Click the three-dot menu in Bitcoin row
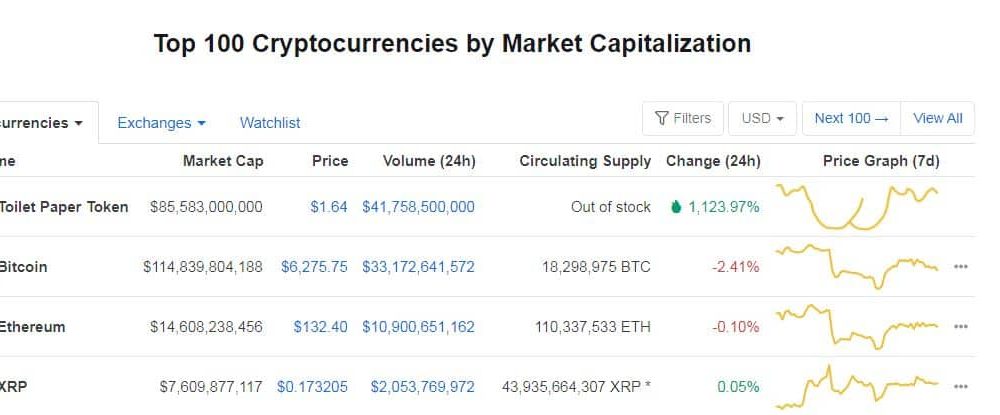1000x415 pixels. click(x=960, y=267)
